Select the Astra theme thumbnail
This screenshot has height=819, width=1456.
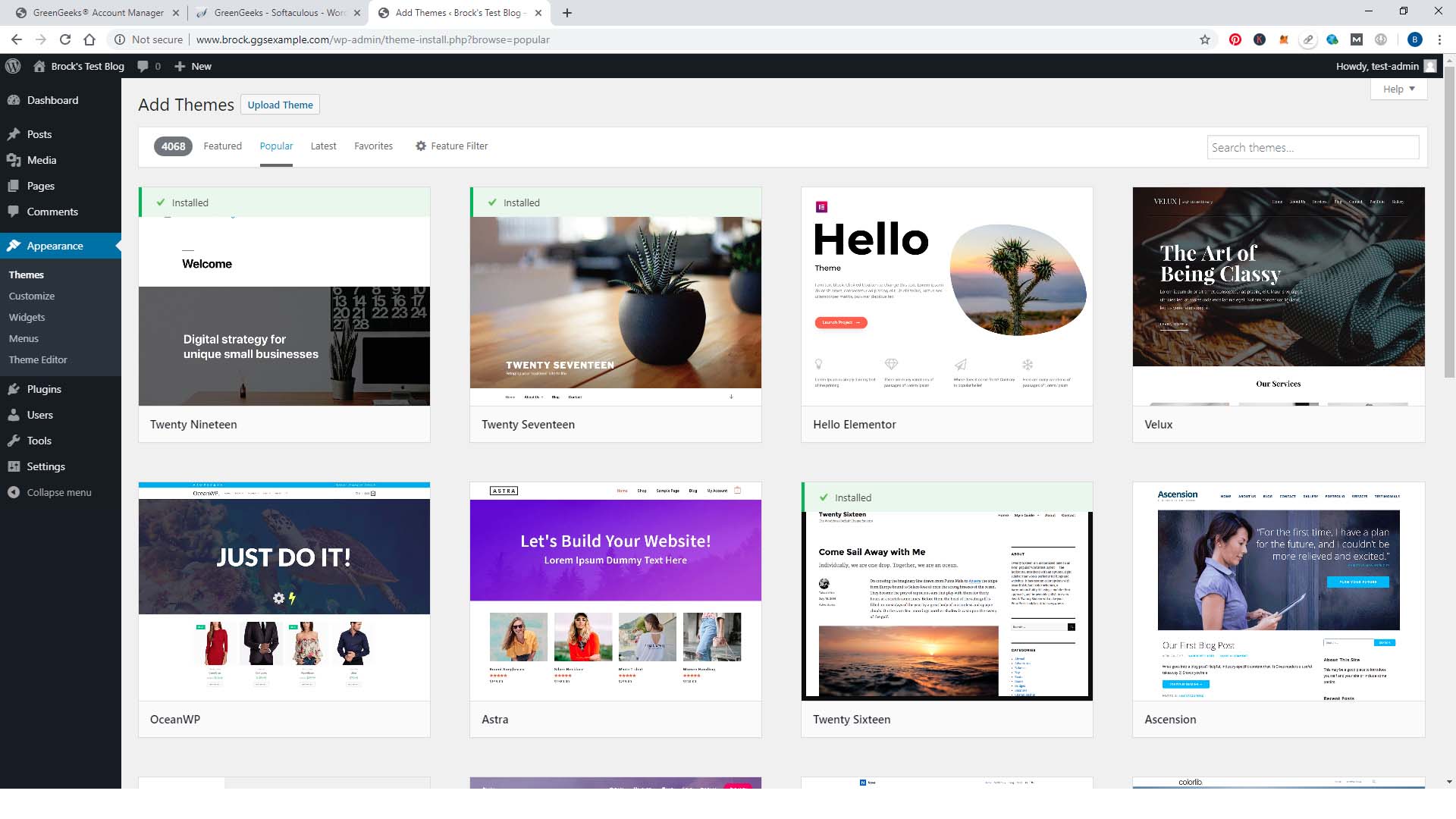[x=615, y=591]
